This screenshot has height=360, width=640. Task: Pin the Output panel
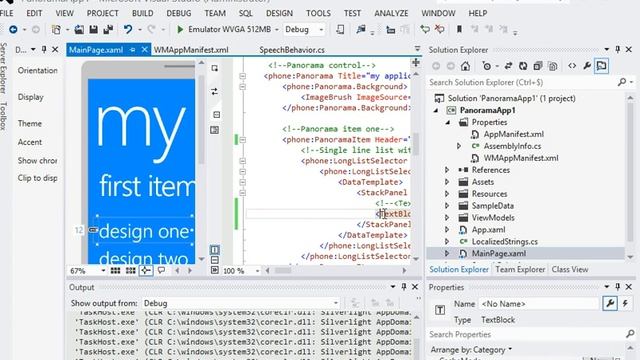click(x=404, y=287)
